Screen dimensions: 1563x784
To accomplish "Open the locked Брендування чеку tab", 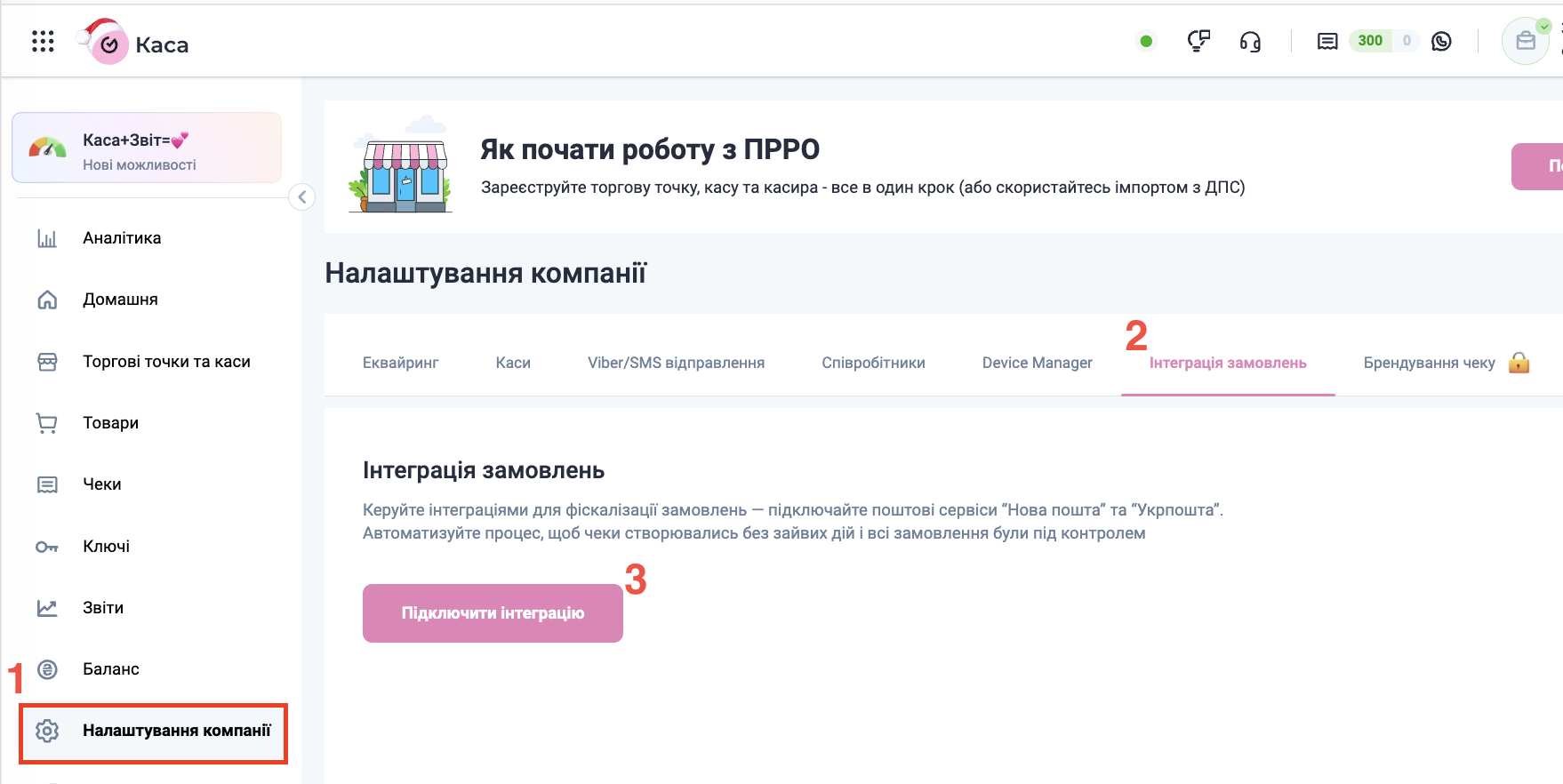I will pos(1429,363).
